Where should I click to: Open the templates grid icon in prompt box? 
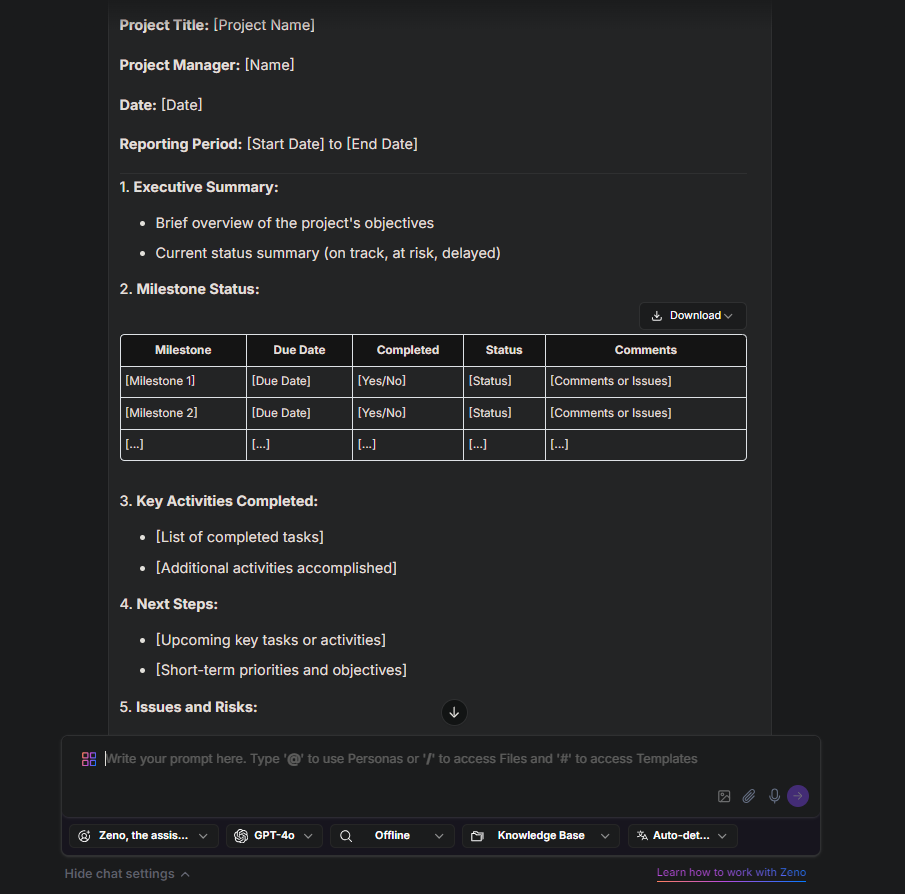tap(89, 759)
